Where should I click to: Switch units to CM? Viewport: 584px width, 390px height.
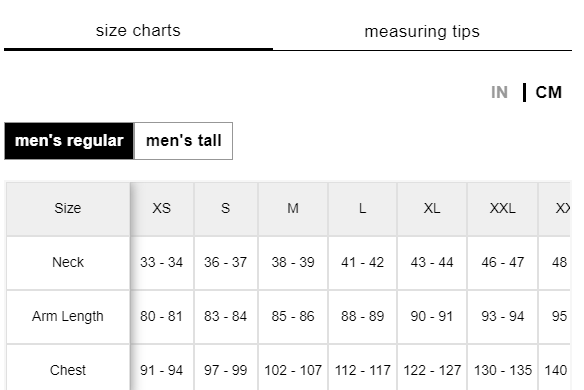point(549,92)
